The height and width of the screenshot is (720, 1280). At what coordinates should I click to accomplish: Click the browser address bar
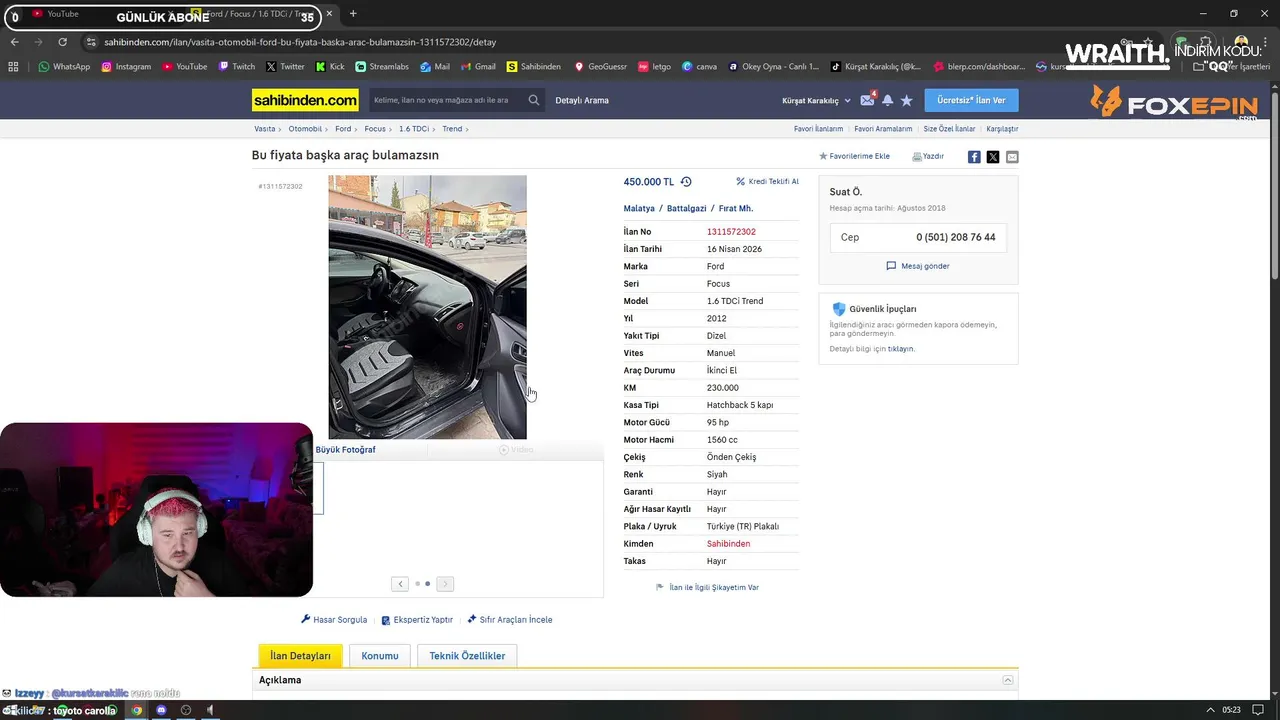pos(300,42)
